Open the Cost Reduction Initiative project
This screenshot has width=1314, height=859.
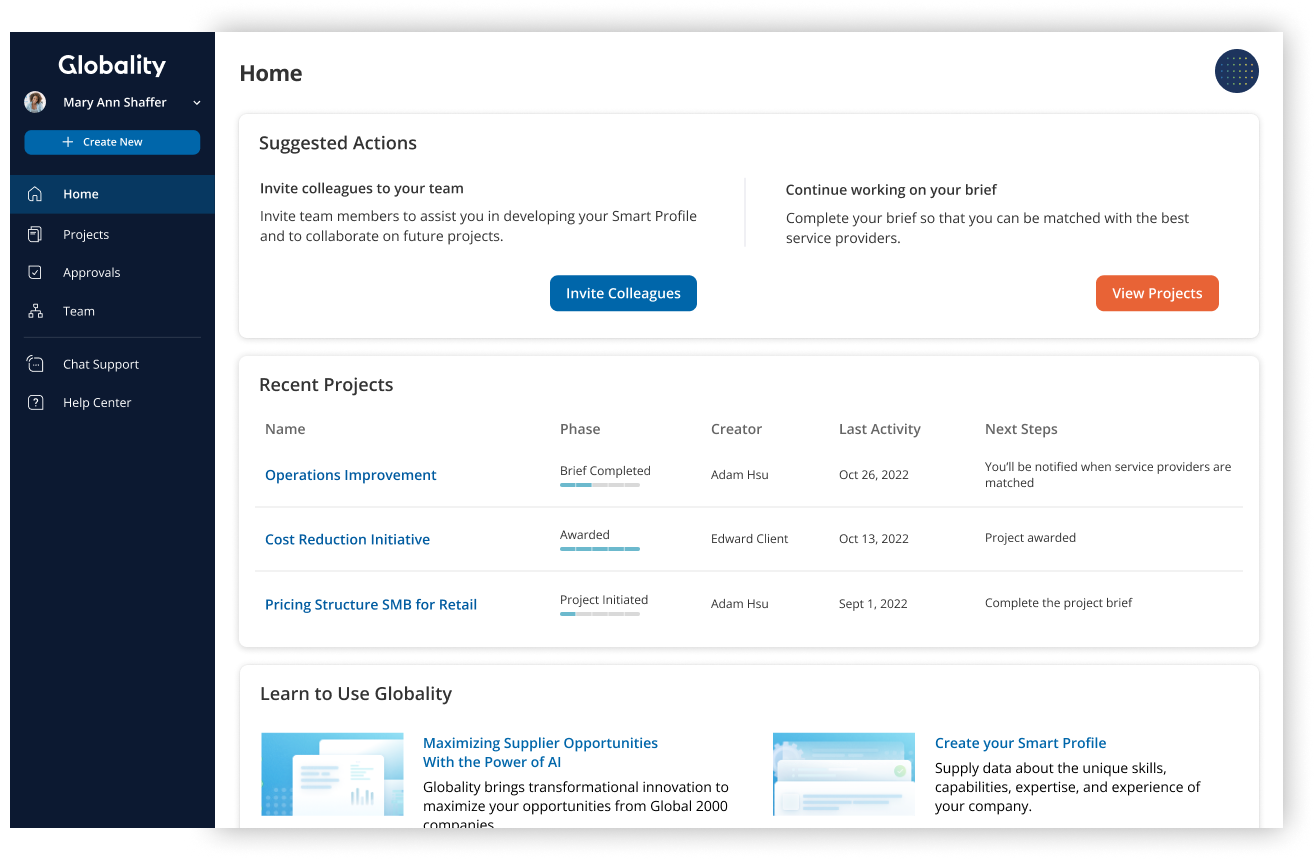tap(347, 539)
